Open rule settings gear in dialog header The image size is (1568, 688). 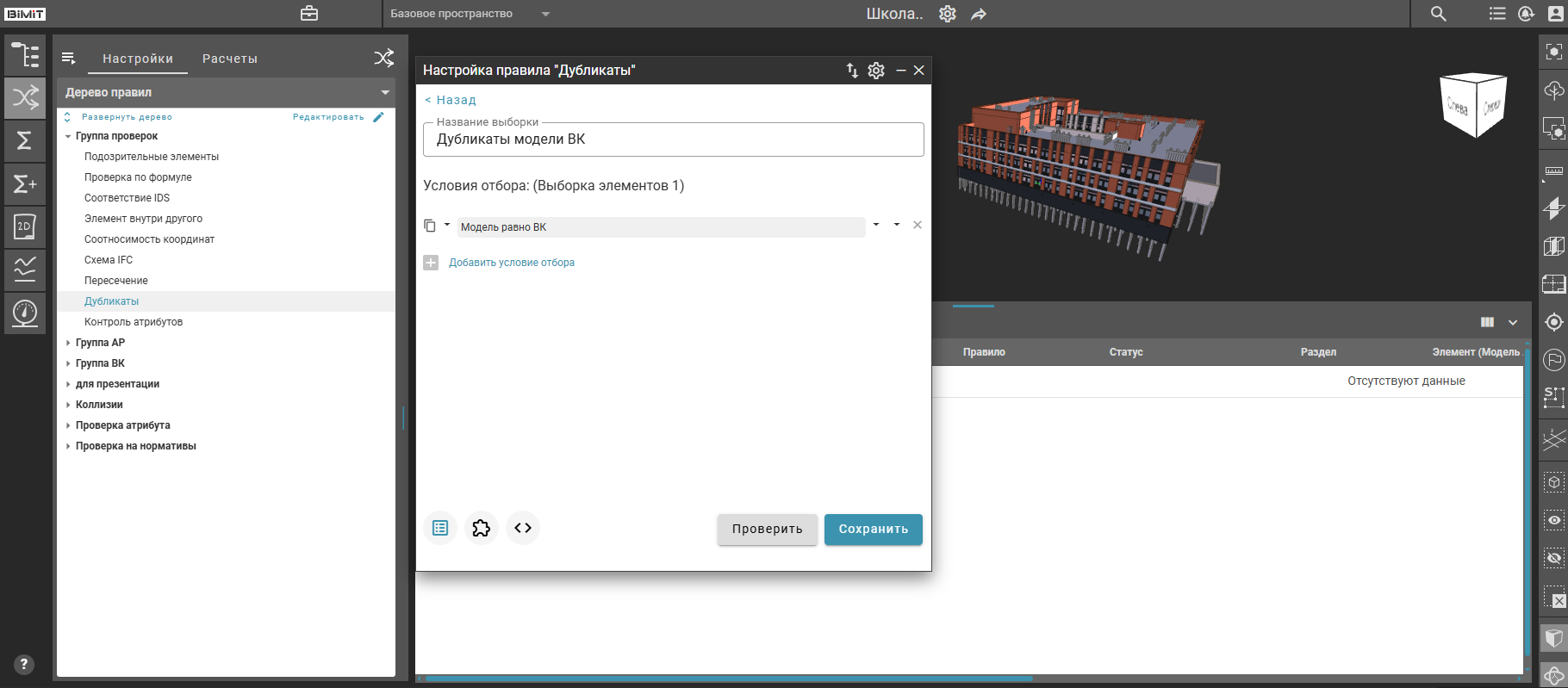pyautogui.click(x=876, y=71)
